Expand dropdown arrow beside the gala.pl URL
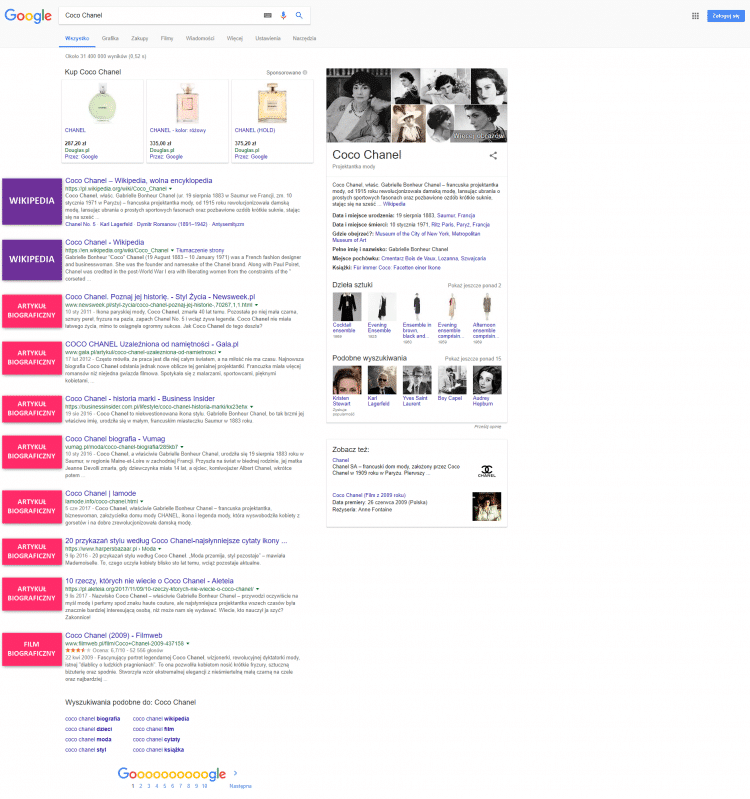This screenshot has width=750, height=799. [x=220, y=352]
